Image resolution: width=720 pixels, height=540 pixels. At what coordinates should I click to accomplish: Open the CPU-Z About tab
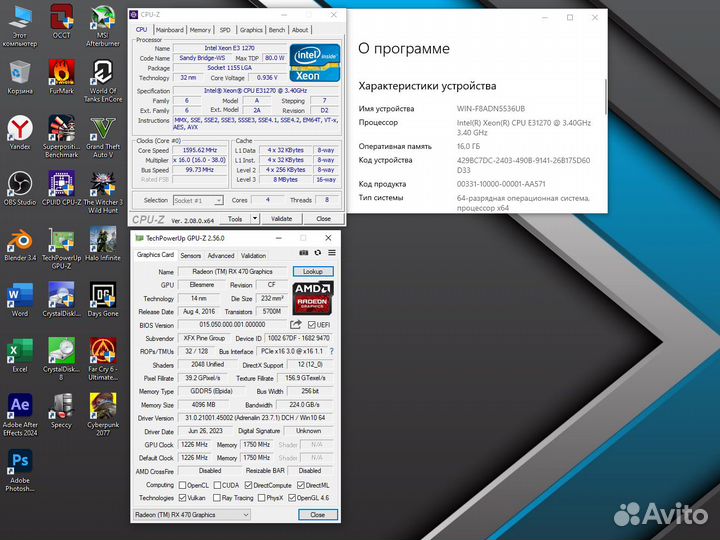click(x=300, y=30)
